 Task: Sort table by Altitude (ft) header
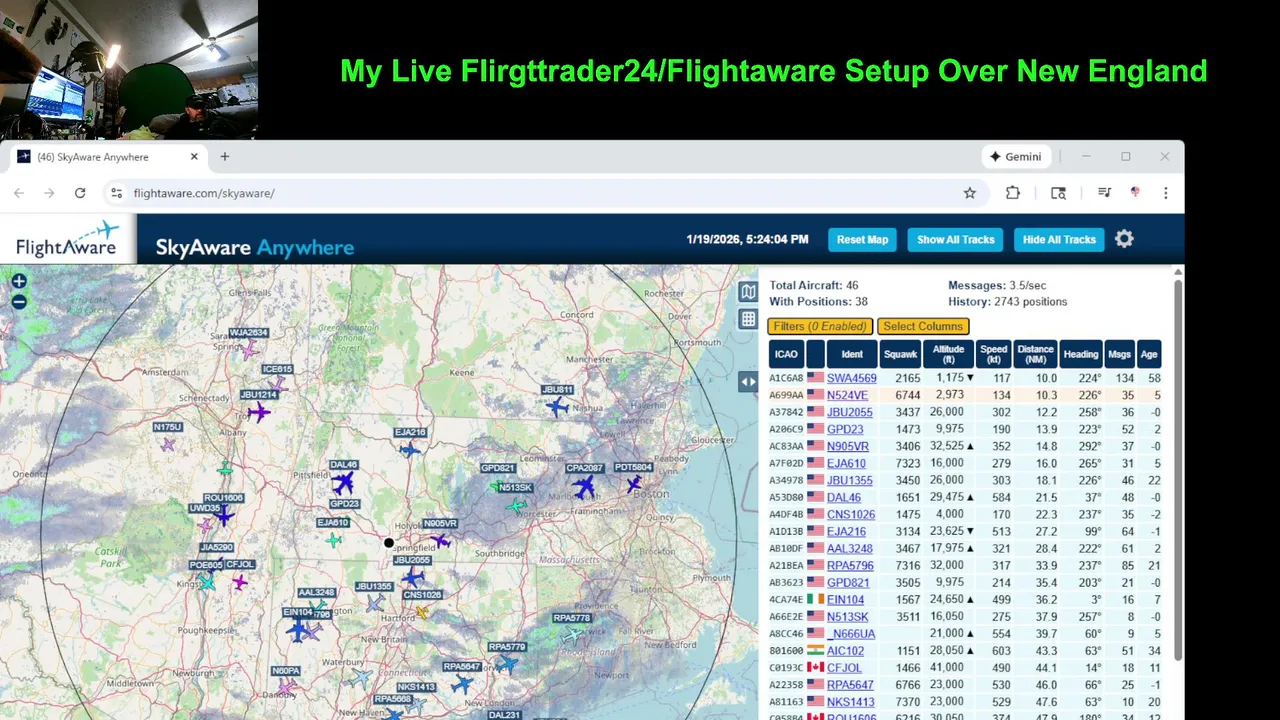coord(948,354)
